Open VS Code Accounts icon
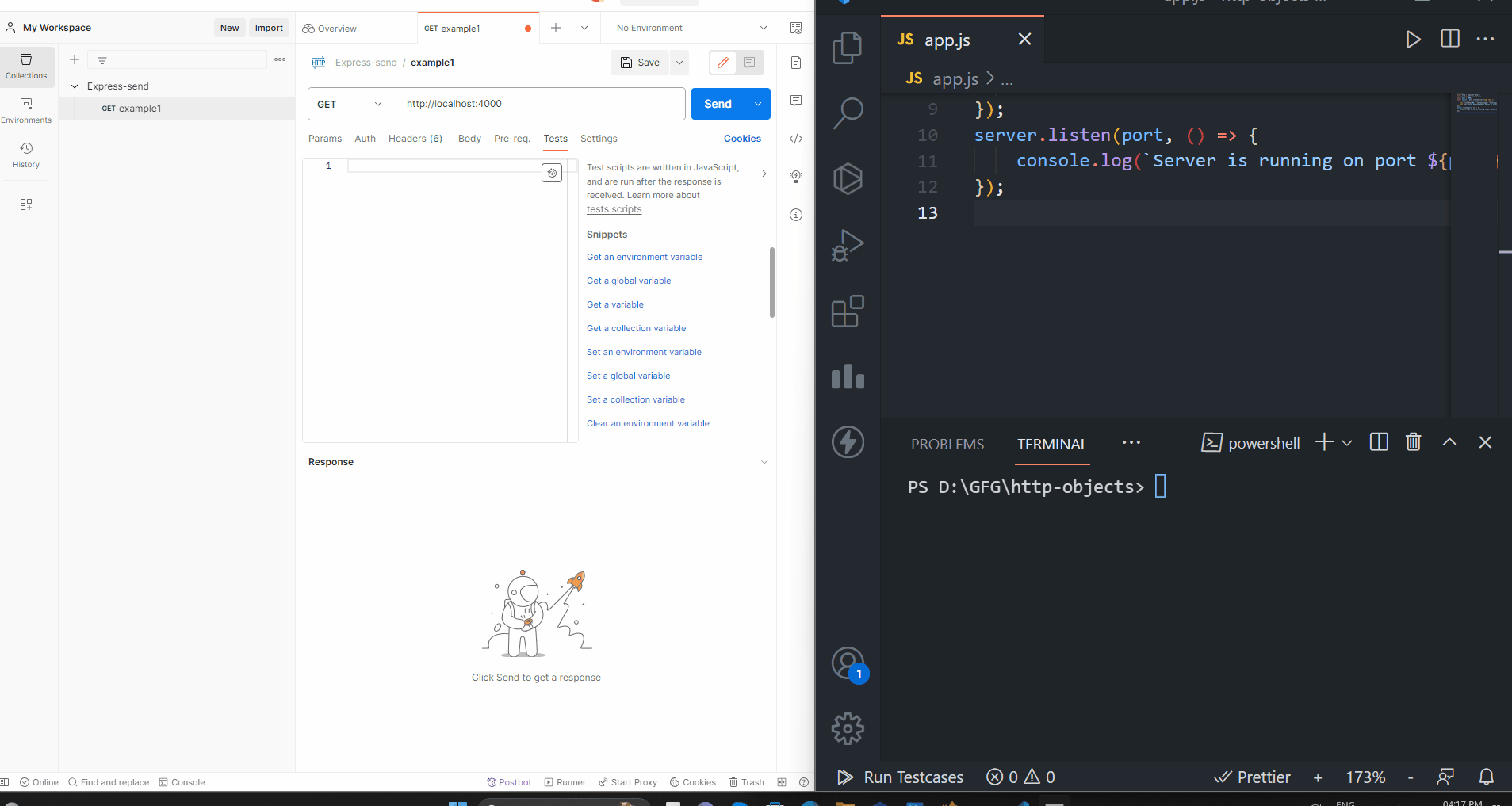Screen dimensions: 1512x806 pyautogui.click(x=848, y=663)
